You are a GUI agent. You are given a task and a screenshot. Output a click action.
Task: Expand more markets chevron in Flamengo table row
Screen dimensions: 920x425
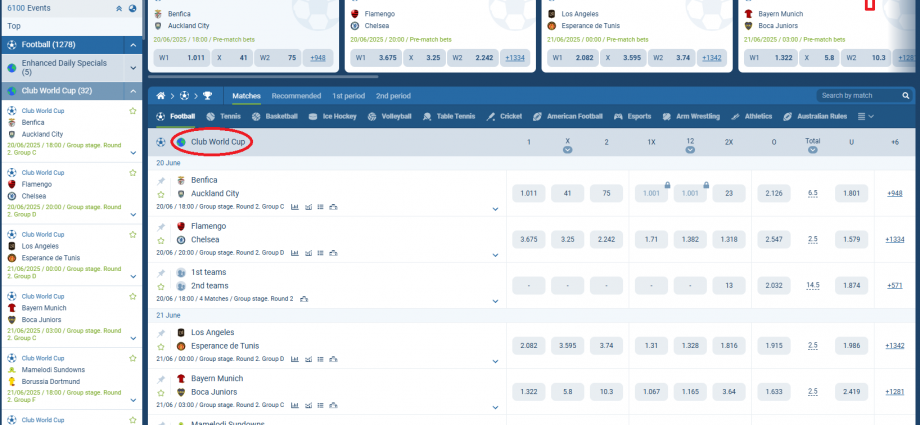click(495, 255)
